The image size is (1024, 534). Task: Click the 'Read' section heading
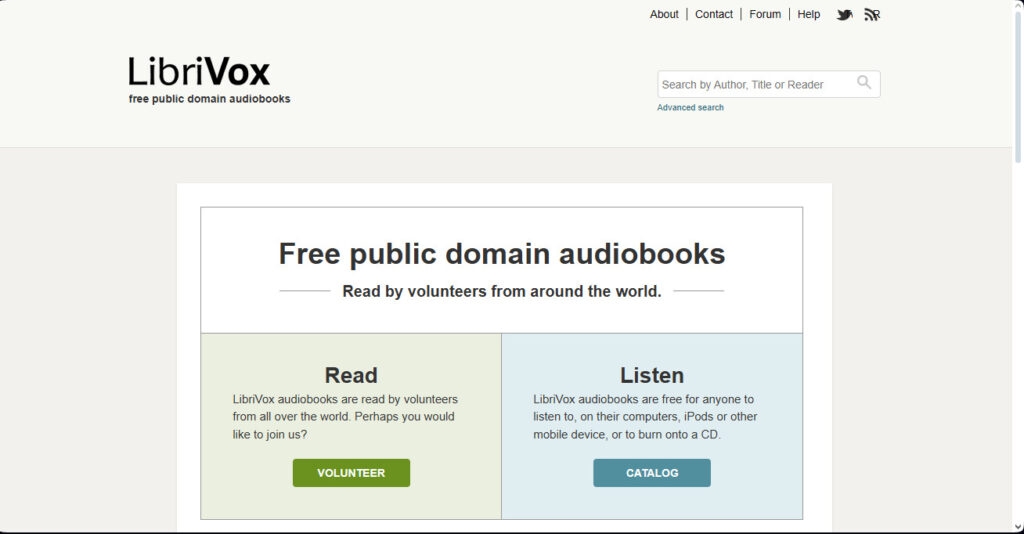coord(351,375)
